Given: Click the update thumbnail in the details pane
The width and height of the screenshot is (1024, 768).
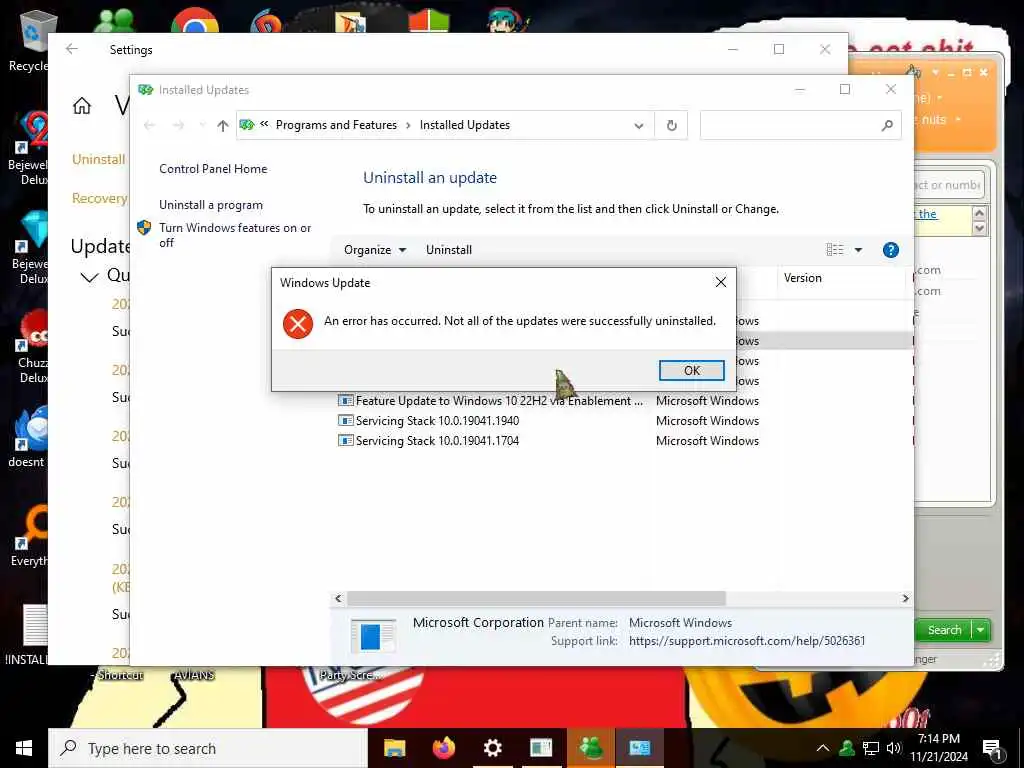Looking at the screenshot, I should coord(373,635).
